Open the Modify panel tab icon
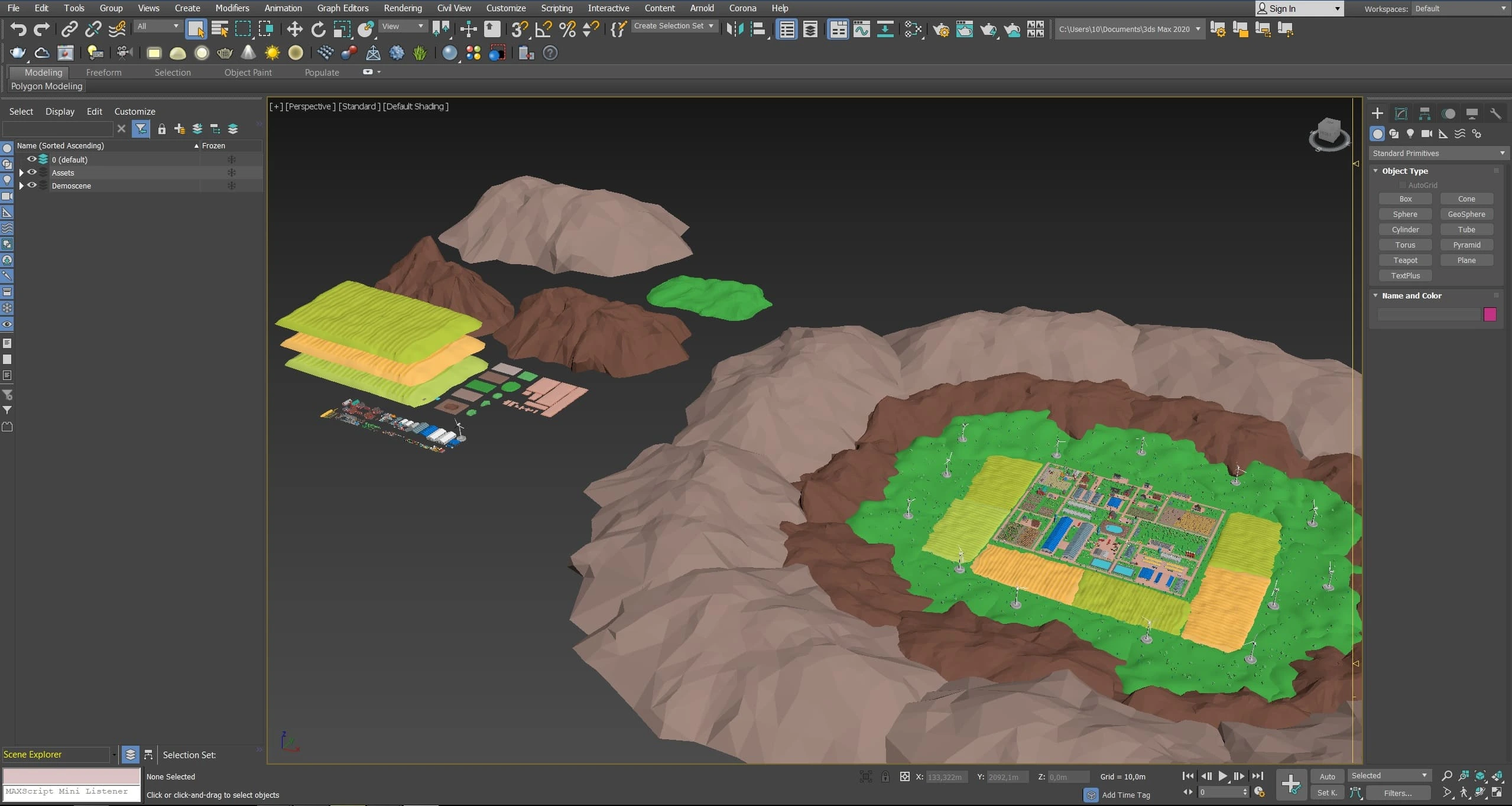 pyautogui.click(x=1401, y=113)
